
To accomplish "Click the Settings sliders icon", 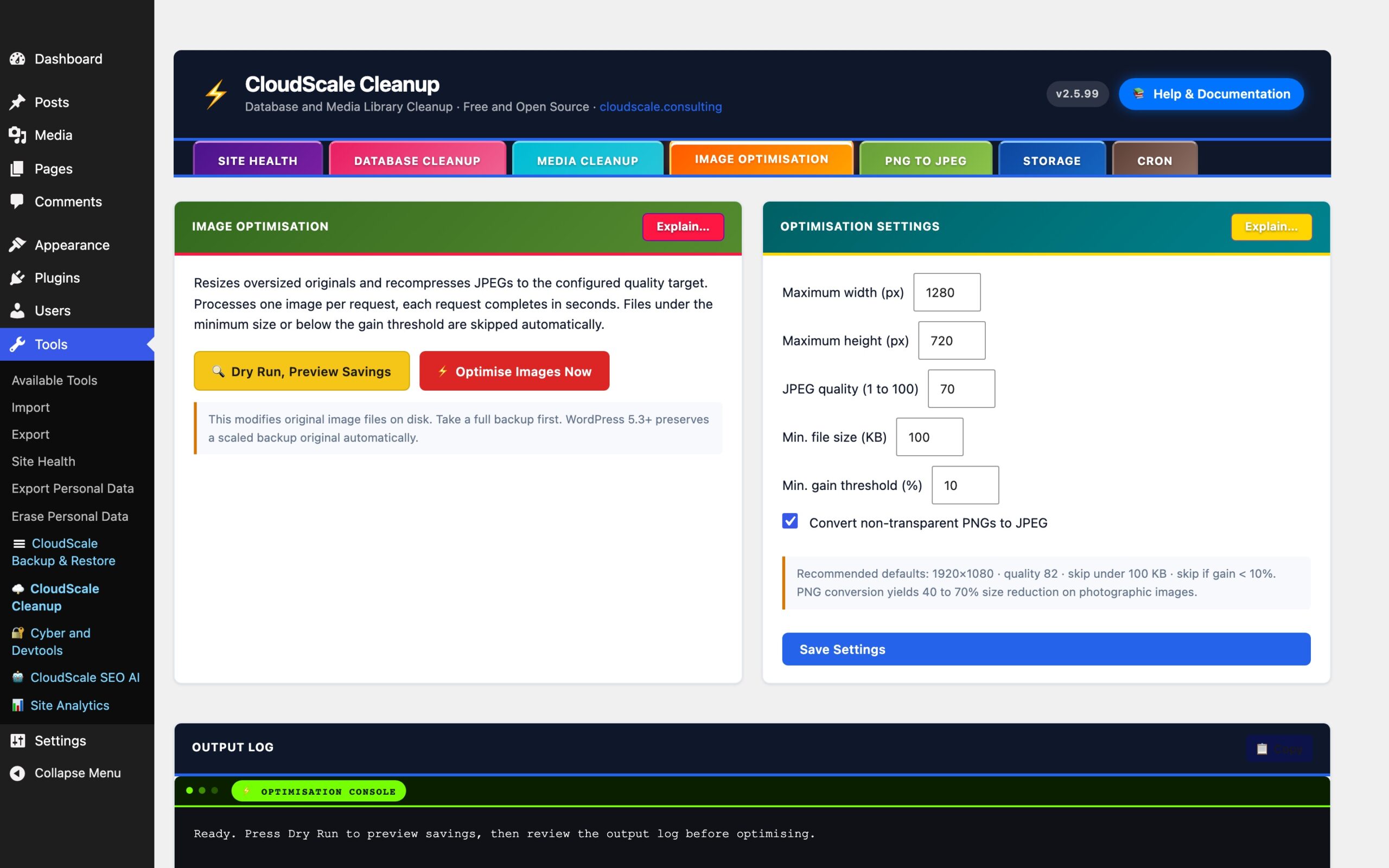I will click(x=17, y=741).
